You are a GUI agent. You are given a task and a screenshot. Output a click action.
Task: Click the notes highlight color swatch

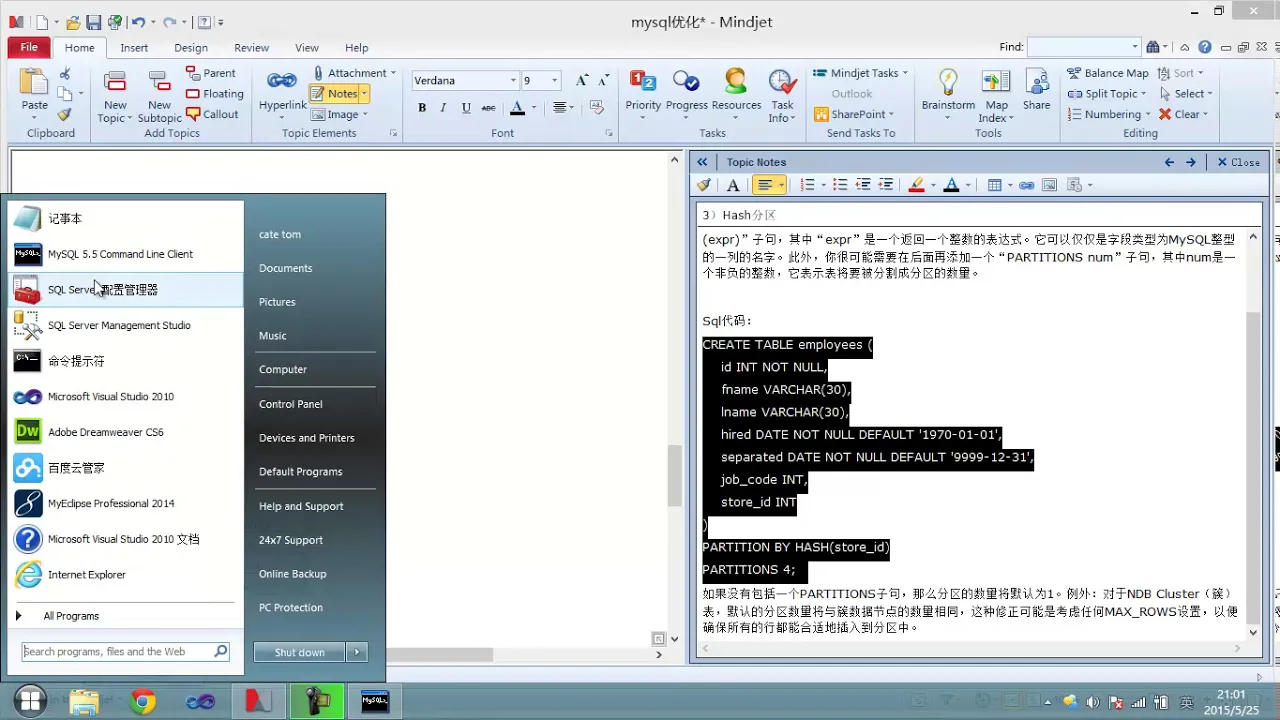click(916, 185)
